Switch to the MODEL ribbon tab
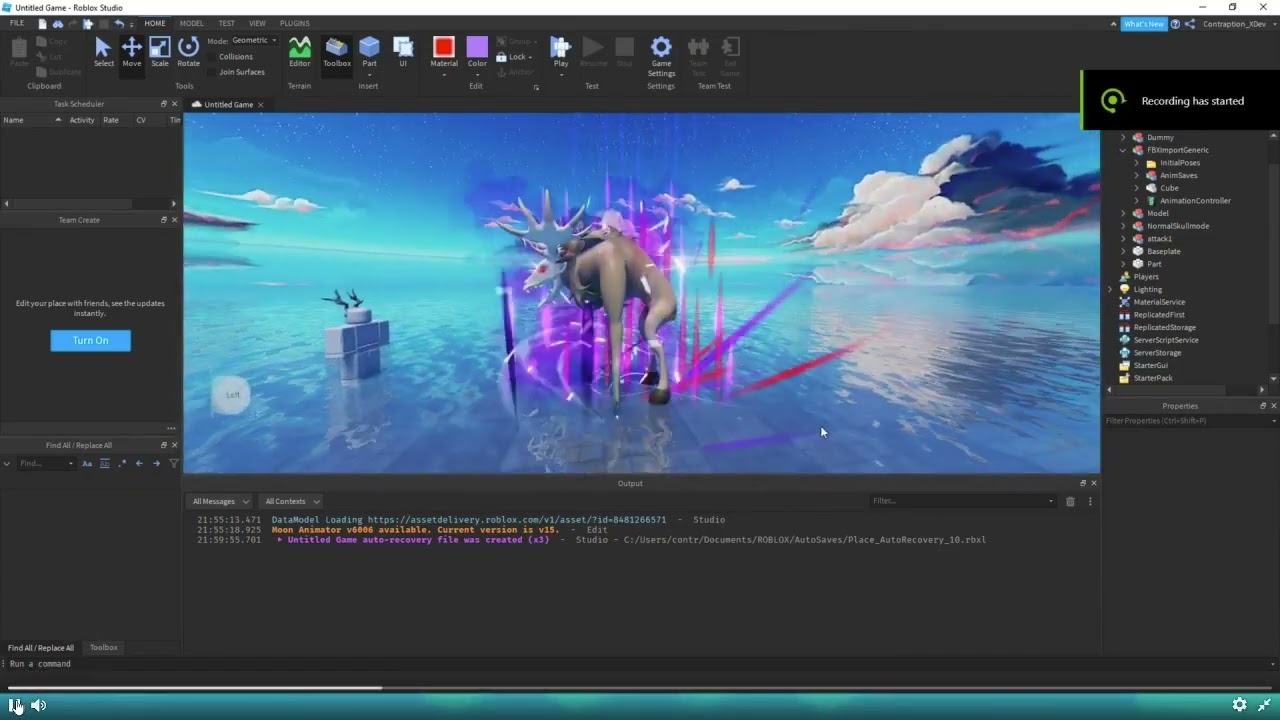1280x720 pixels. tap(191, 23)
